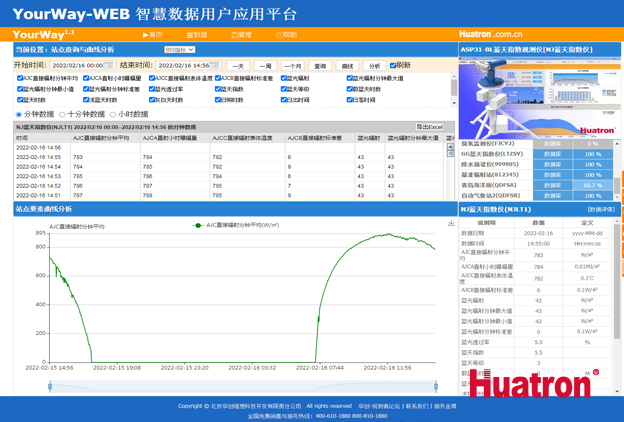Click the 数据库 icon for 基准辐射站
This screenshot has height=422, width=624.
[x=552, y=175]
